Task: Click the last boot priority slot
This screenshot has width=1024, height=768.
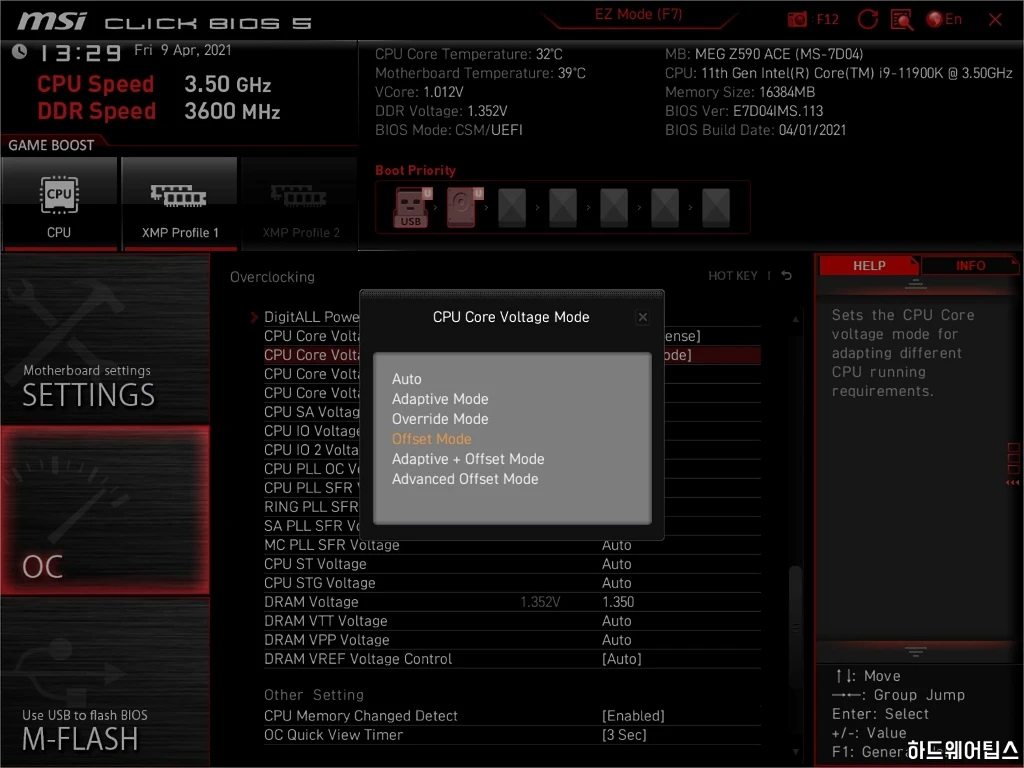Action: coord(716,208)
